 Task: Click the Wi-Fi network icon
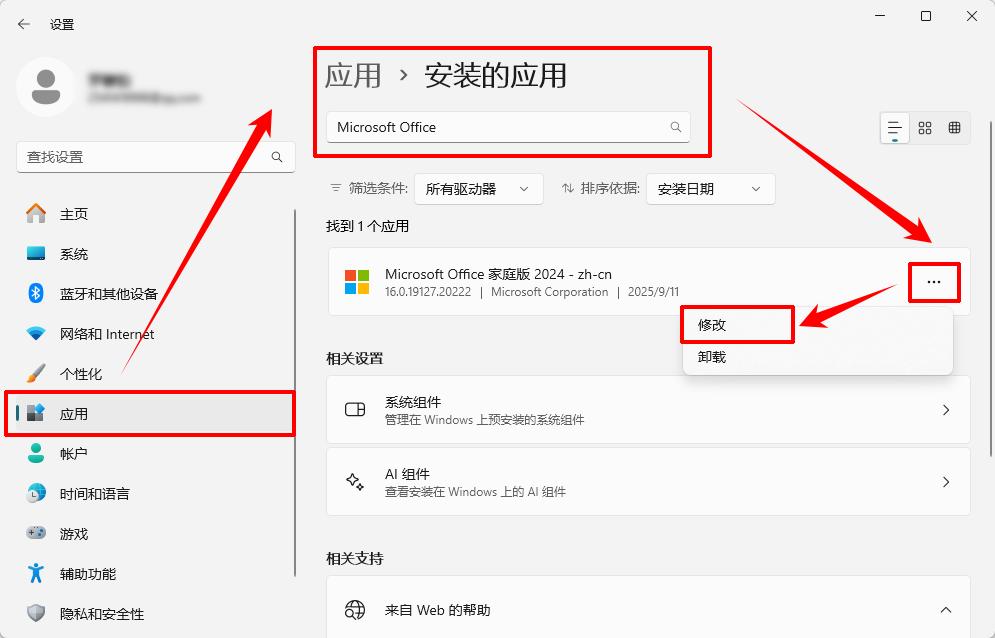36,333
